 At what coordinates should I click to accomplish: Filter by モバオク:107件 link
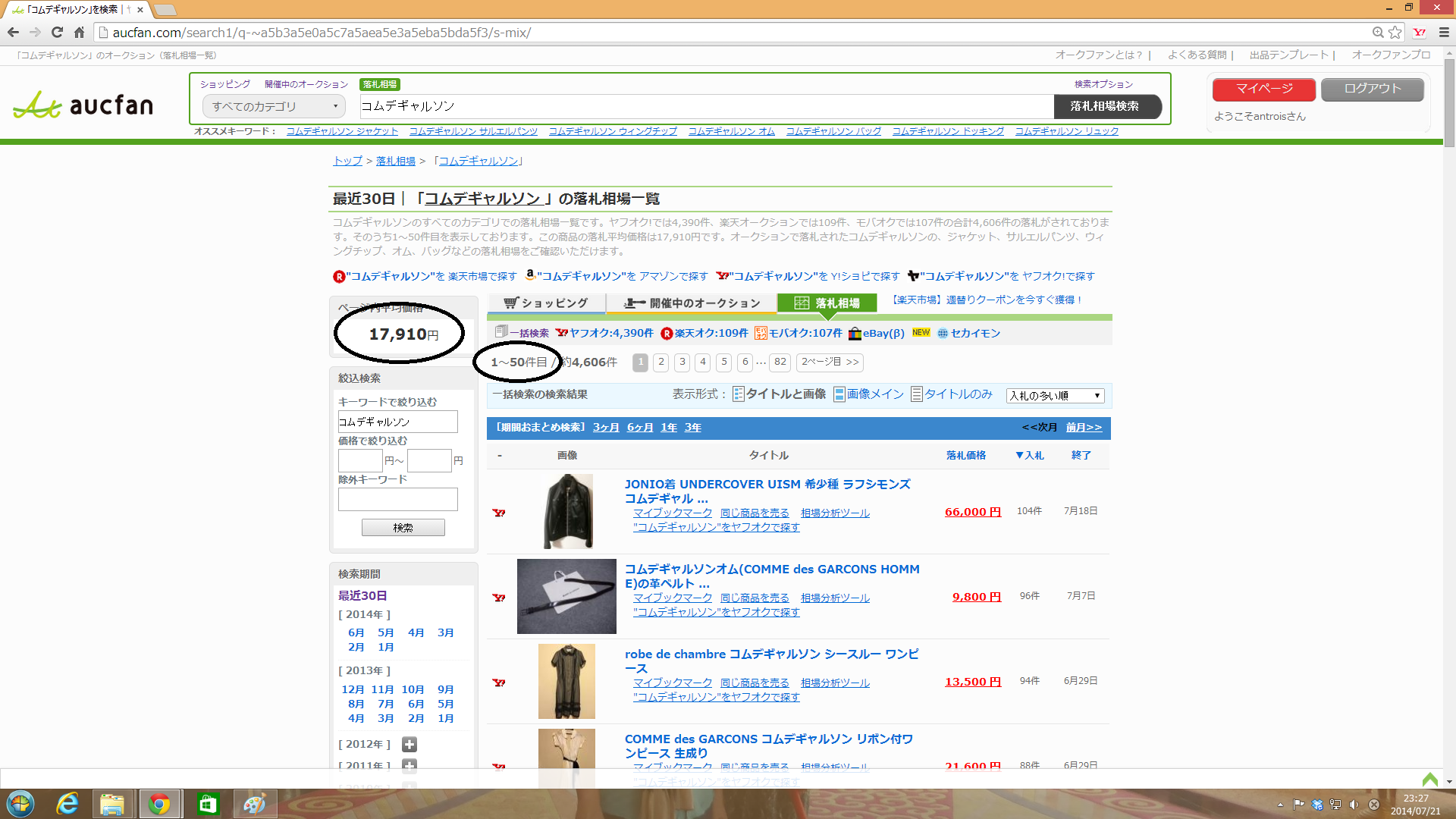[799, 333]
